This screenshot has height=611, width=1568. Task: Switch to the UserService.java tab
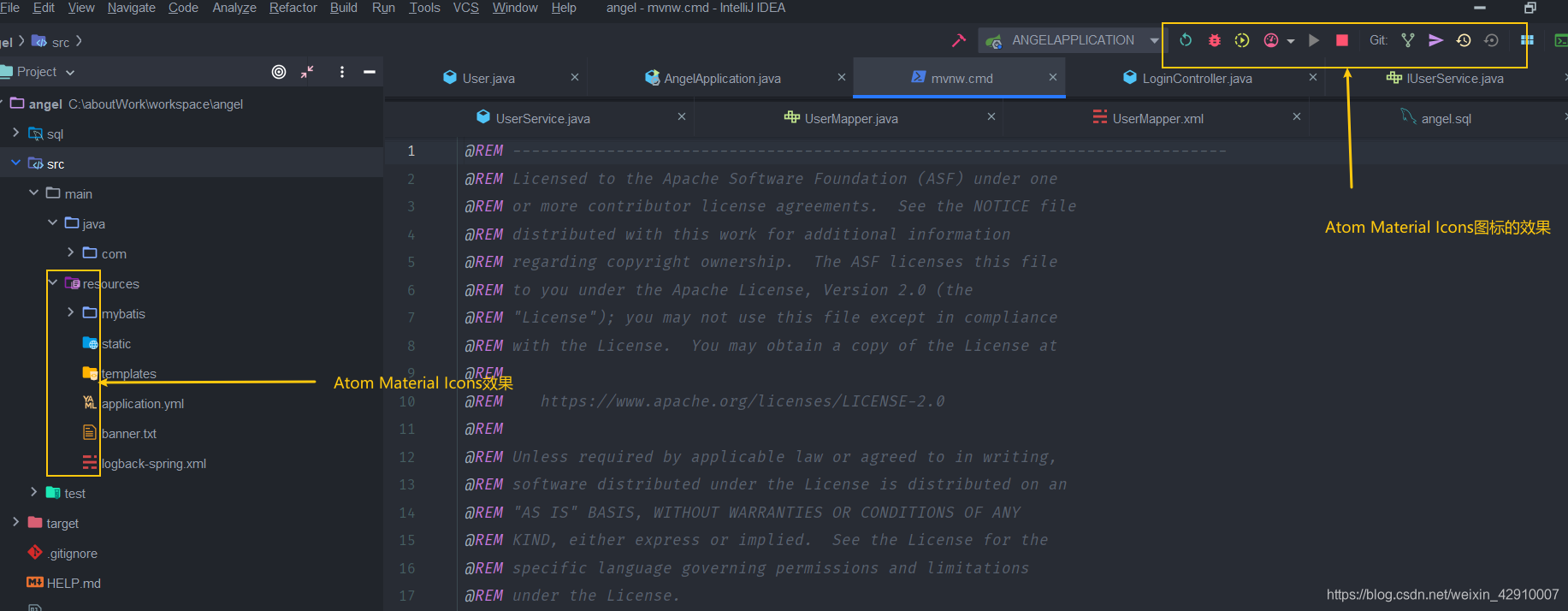pyautogui.click(x=542, y=118)
